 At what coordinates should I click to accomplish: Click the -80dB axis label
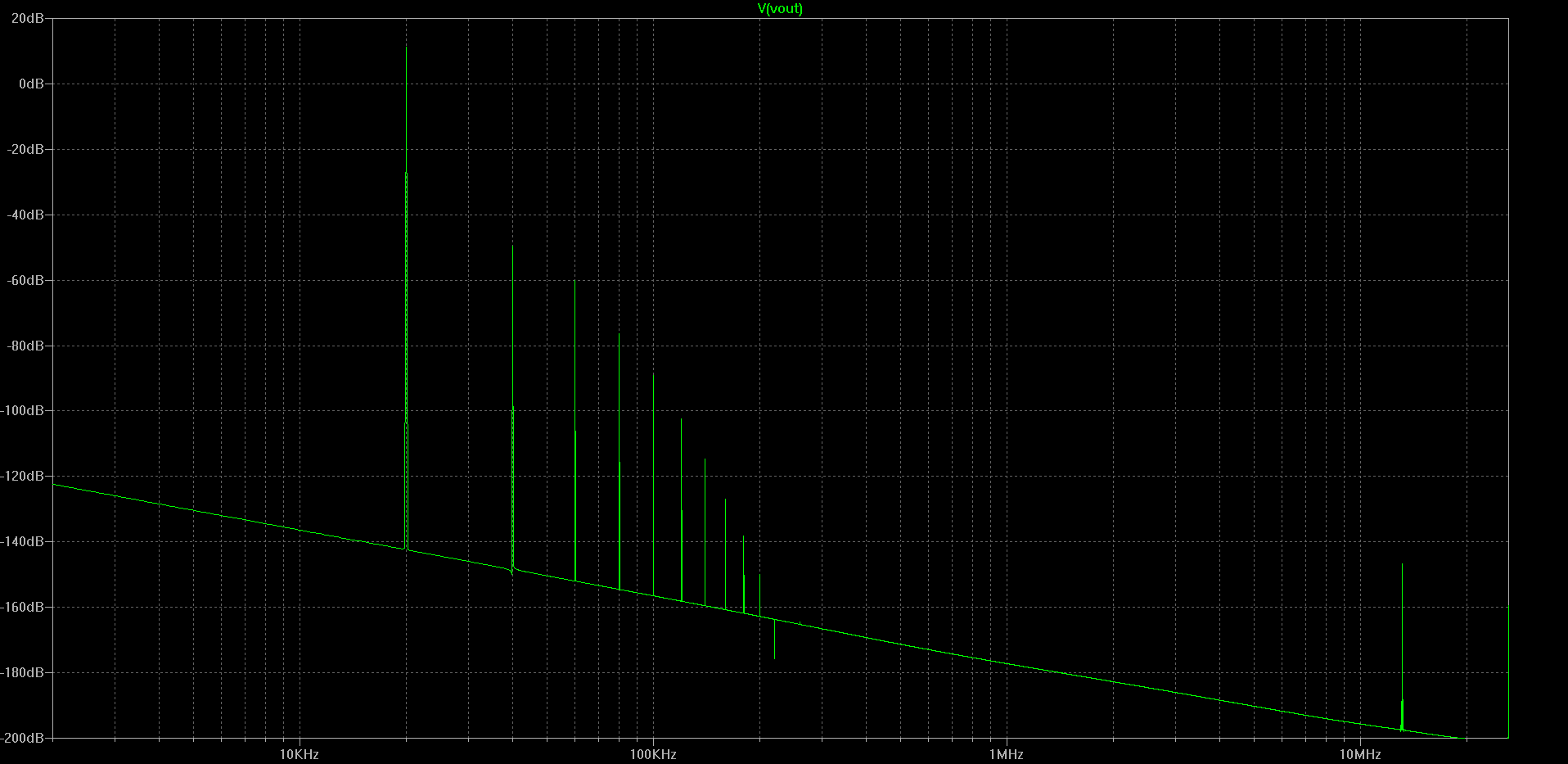(26, 346)
